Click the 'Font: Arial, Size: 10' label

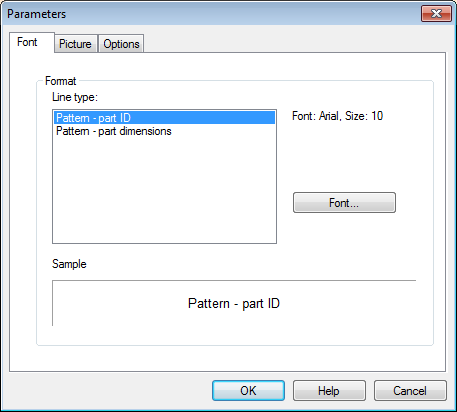coord(337,116)
